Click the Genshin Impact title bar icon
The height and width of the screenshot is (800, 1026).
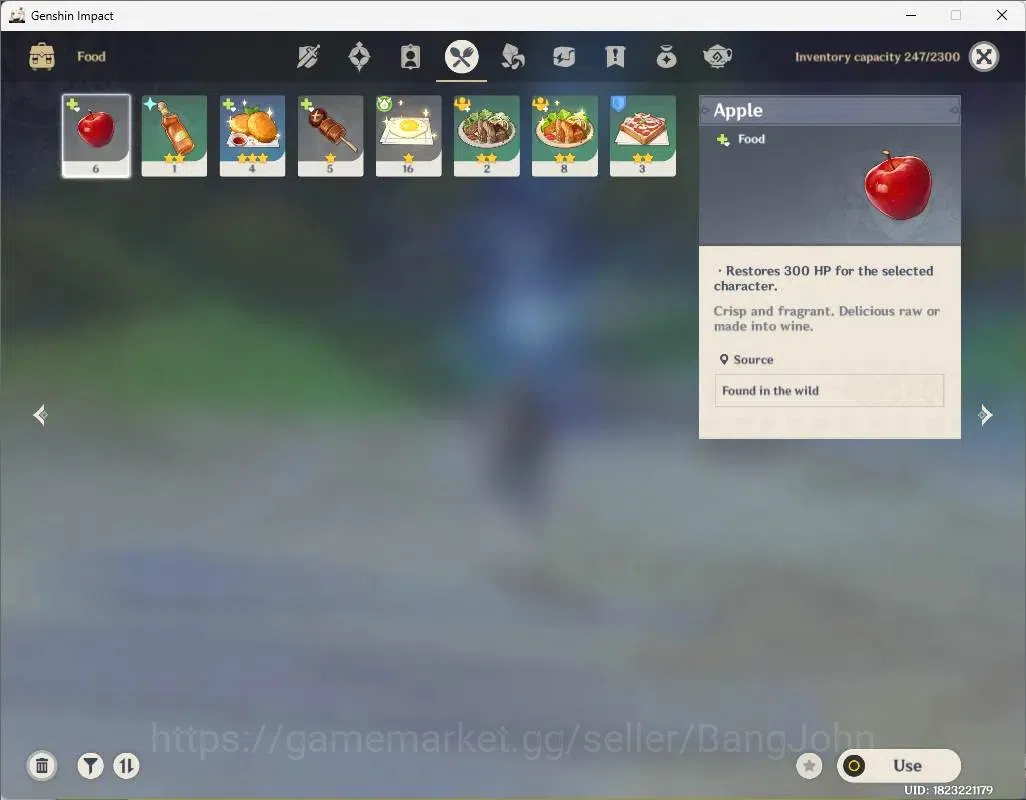click(17, 15)
